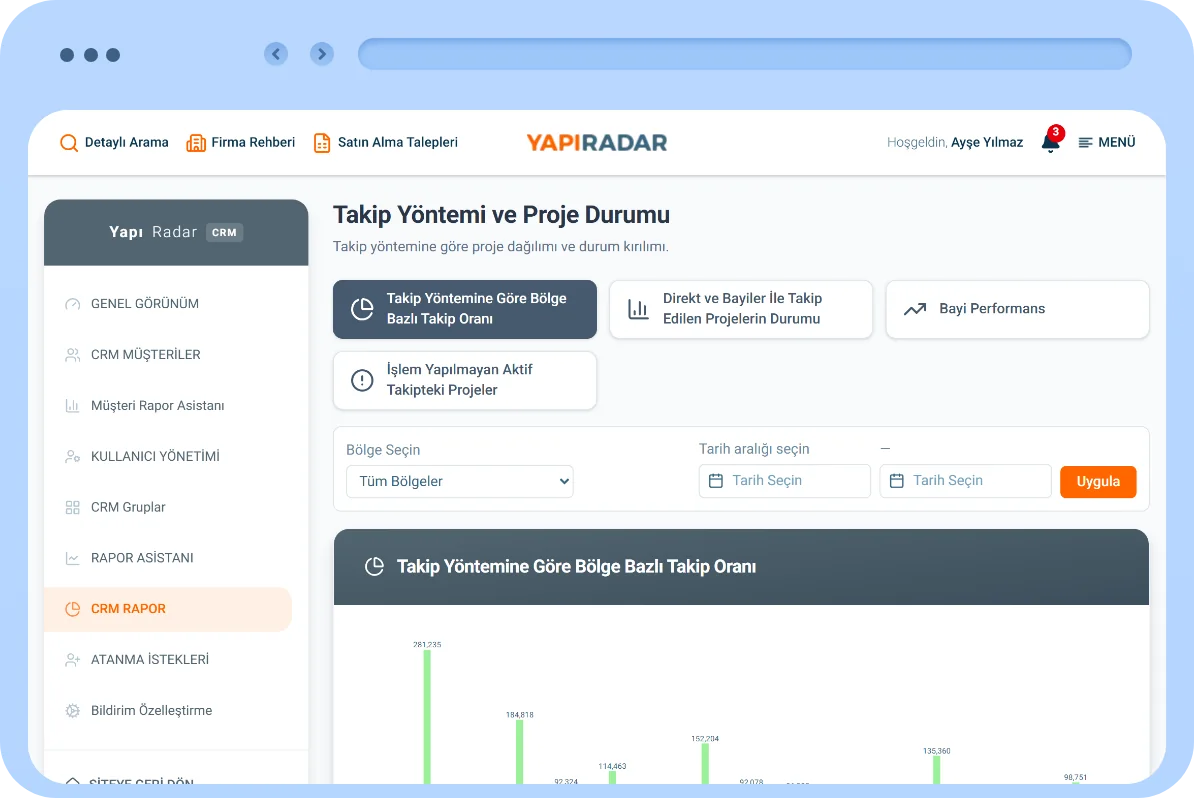Screen dimensions: 1194x798
Task: Select Takip Yöntemine Göre Bölge Bazlı tab
Action: (x=465, y=309)
